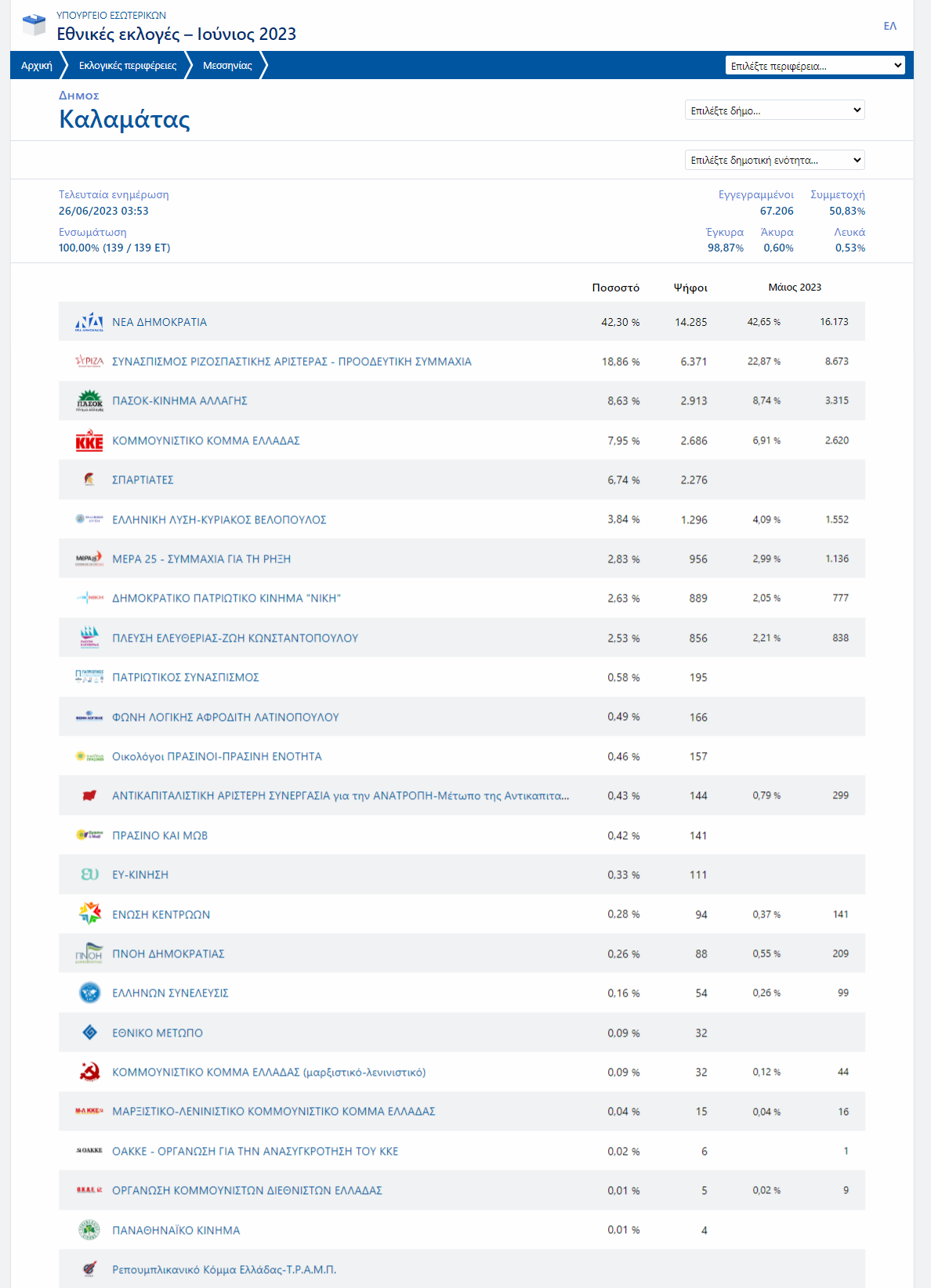Go to the Αρχική breadcrumb tab
Image resolution: width=931 pixels, height=1288 pixels.
tap(37, 66)
